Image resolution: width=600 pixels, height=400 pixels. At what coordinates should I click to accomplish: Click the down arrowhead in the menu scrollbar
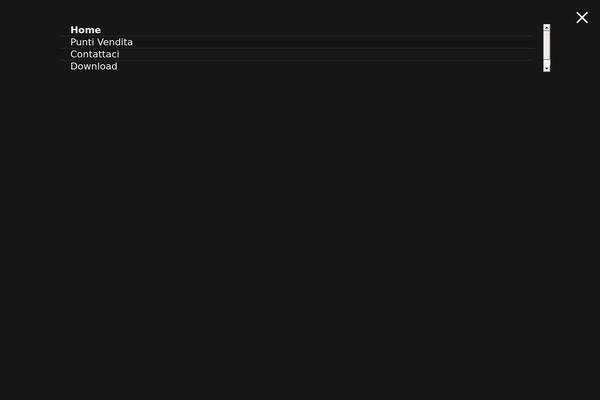pos(546,68)
